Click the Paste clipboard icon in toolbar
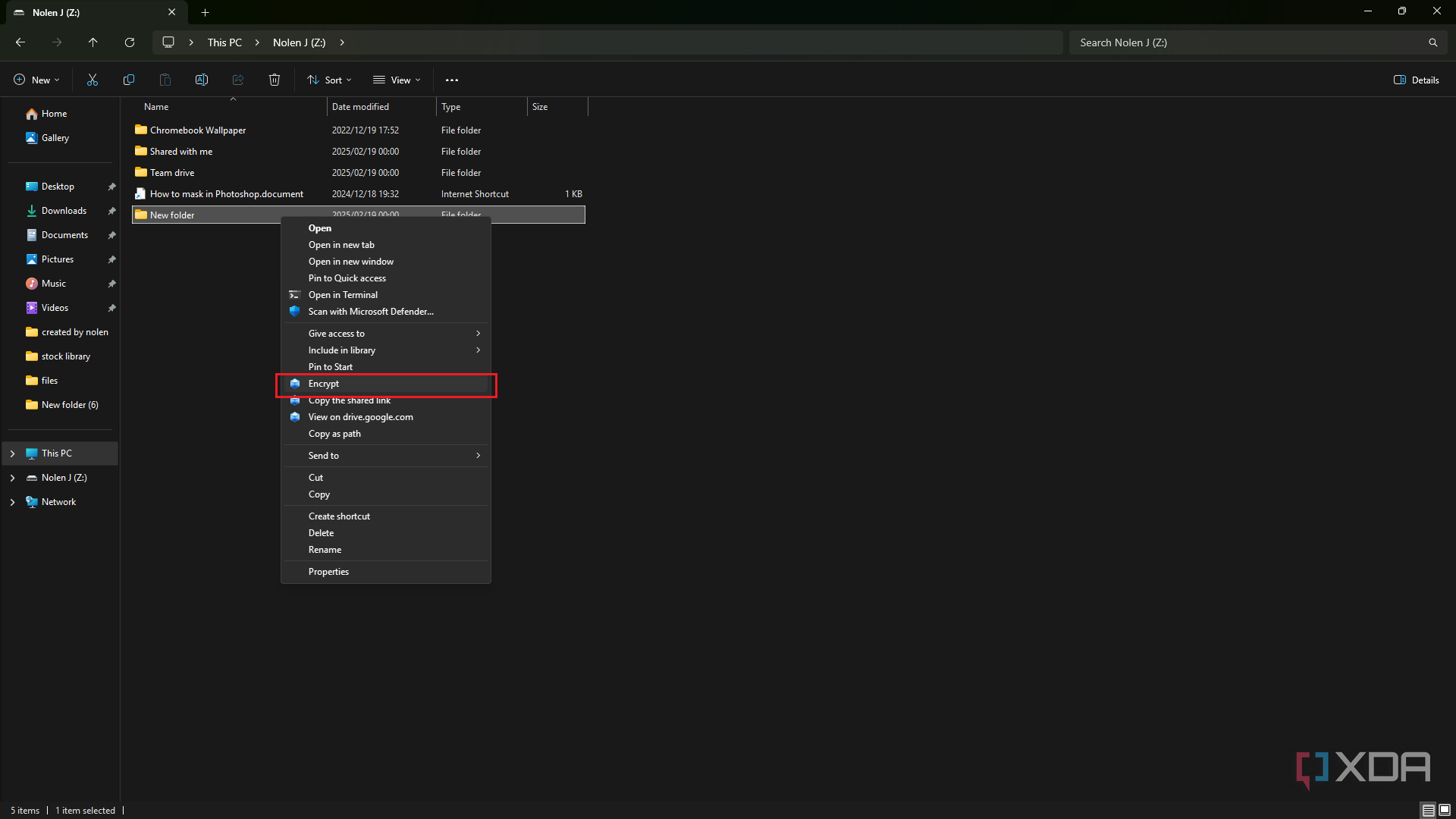This screenshot has width=1456, height=819. tap(165, 80)
